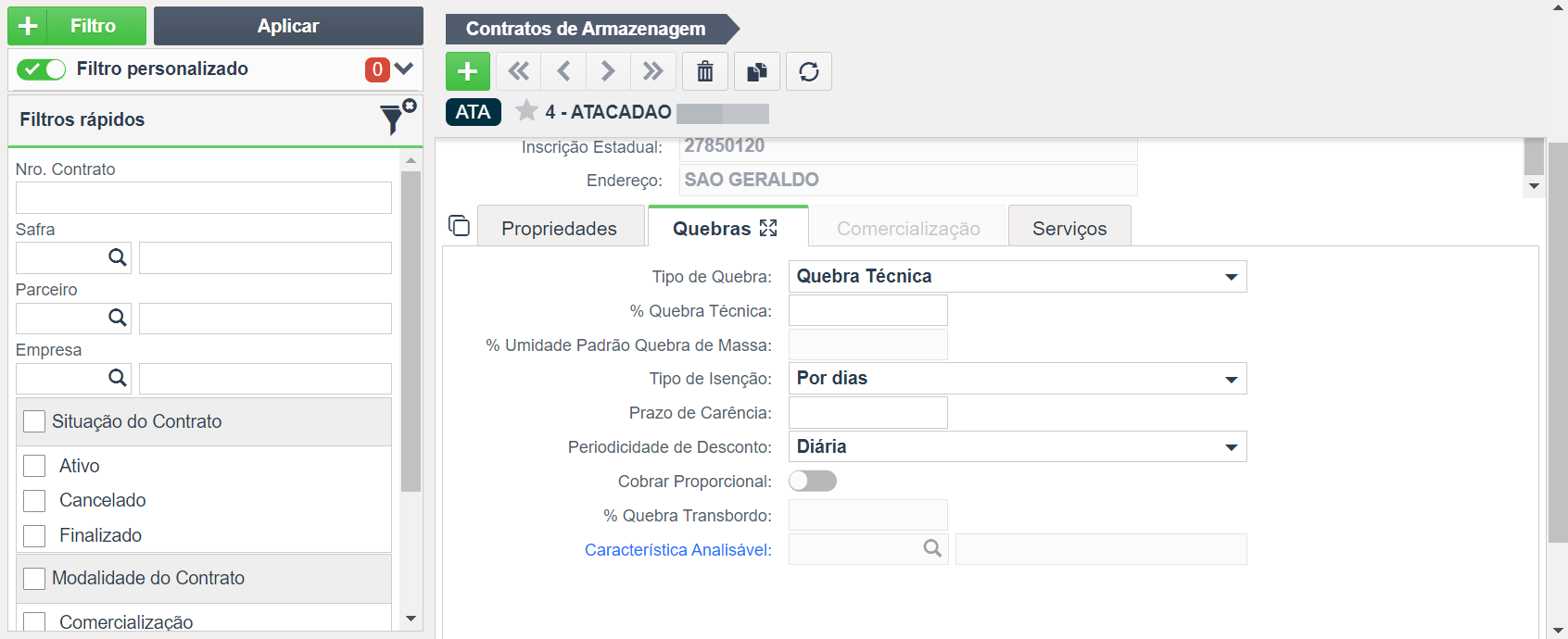
Task: Check the Cancelado checkbox
Action: point(34,501)
